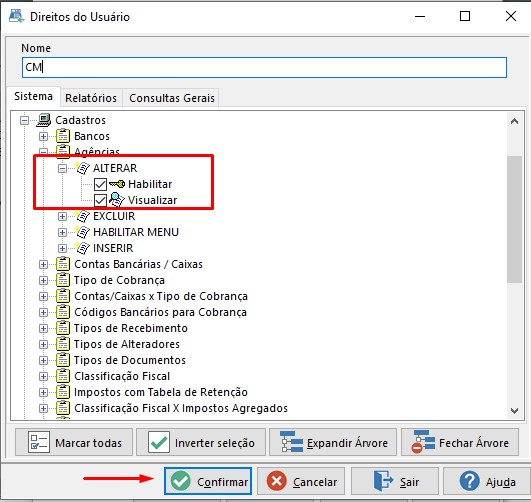Expand the Classificação Fiscal node
This screenshot has width=531, height=502.
43,376
